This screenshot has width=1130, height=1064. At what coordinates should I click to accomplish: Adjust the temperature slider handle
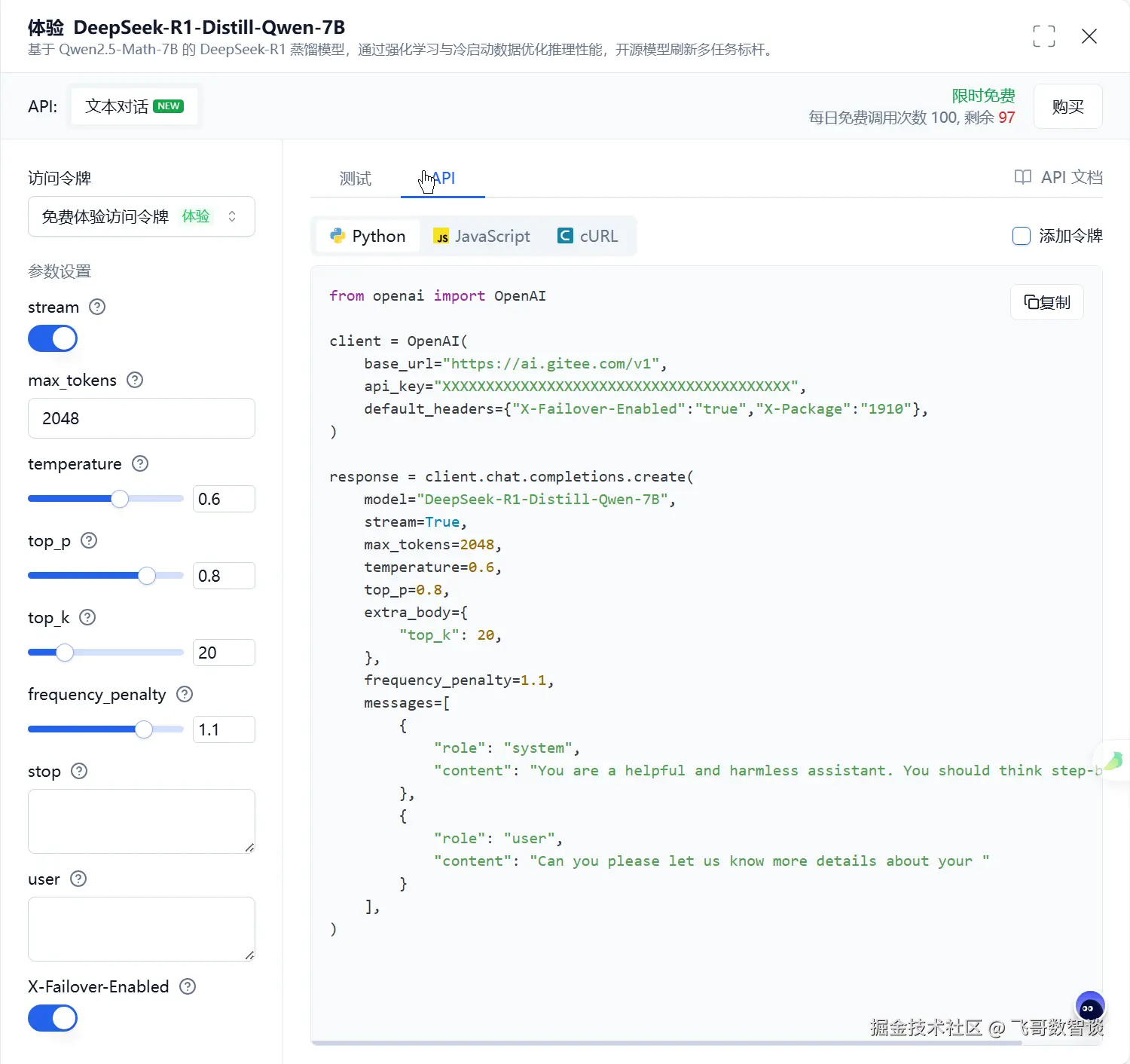(120, 499)
